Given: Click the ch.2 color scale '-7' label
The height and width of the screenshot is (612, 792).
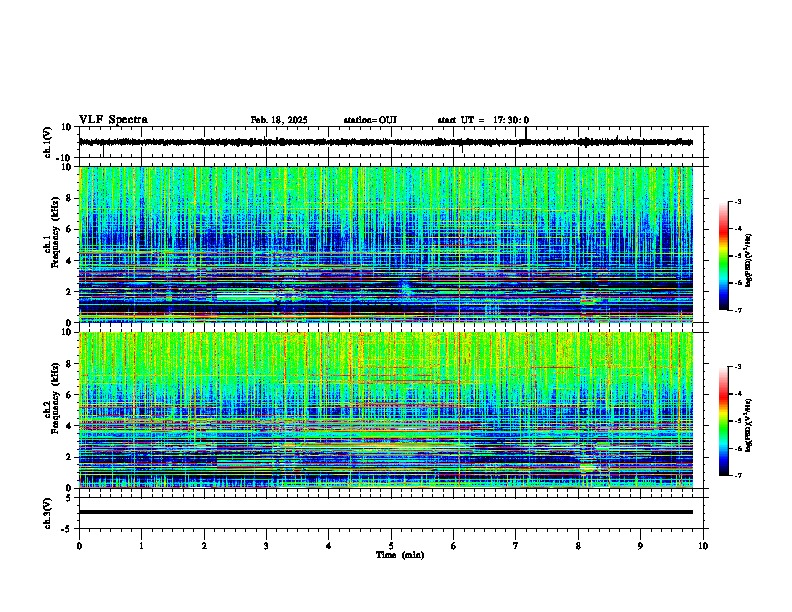Looking at the screenshot, I should point(738,475).
